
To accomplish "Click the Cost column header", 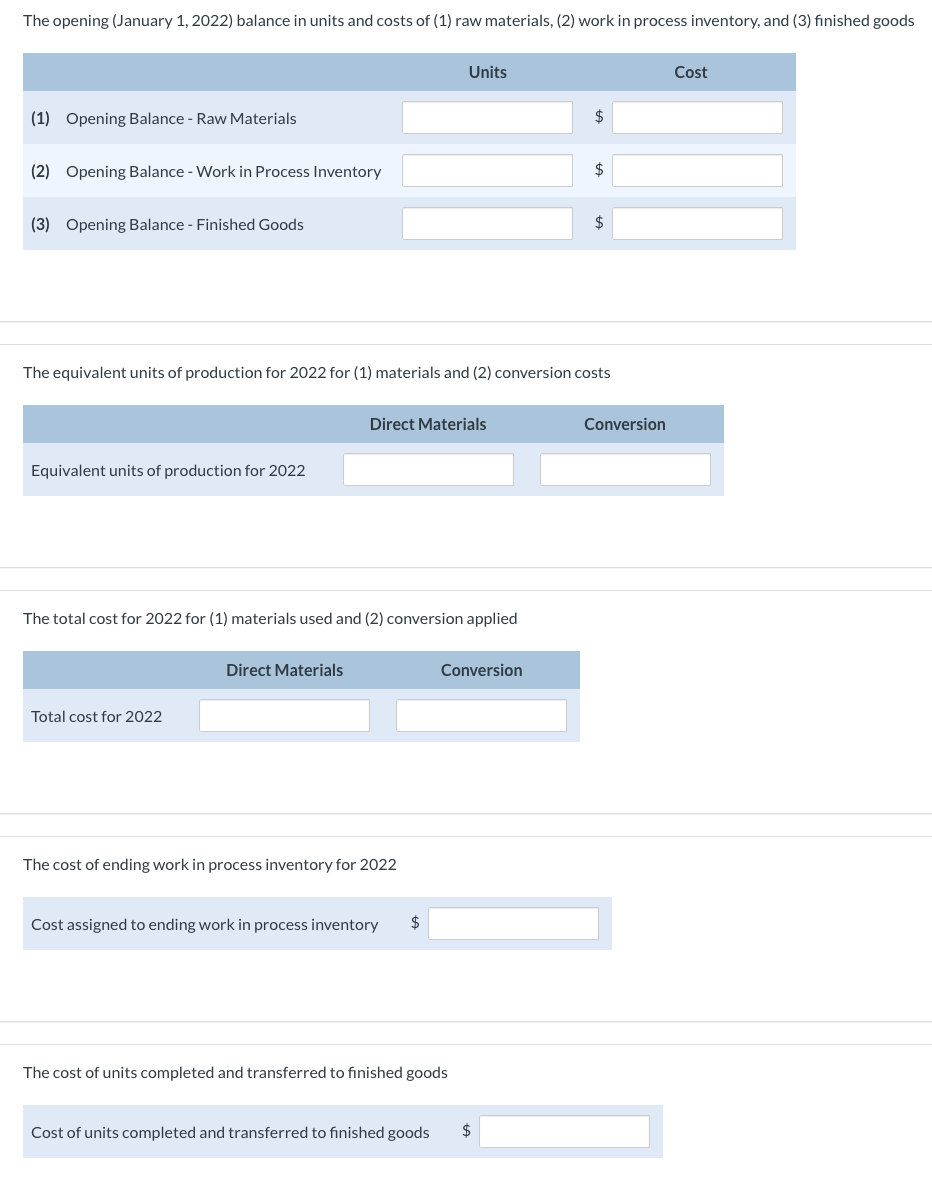I will [690, 72].
